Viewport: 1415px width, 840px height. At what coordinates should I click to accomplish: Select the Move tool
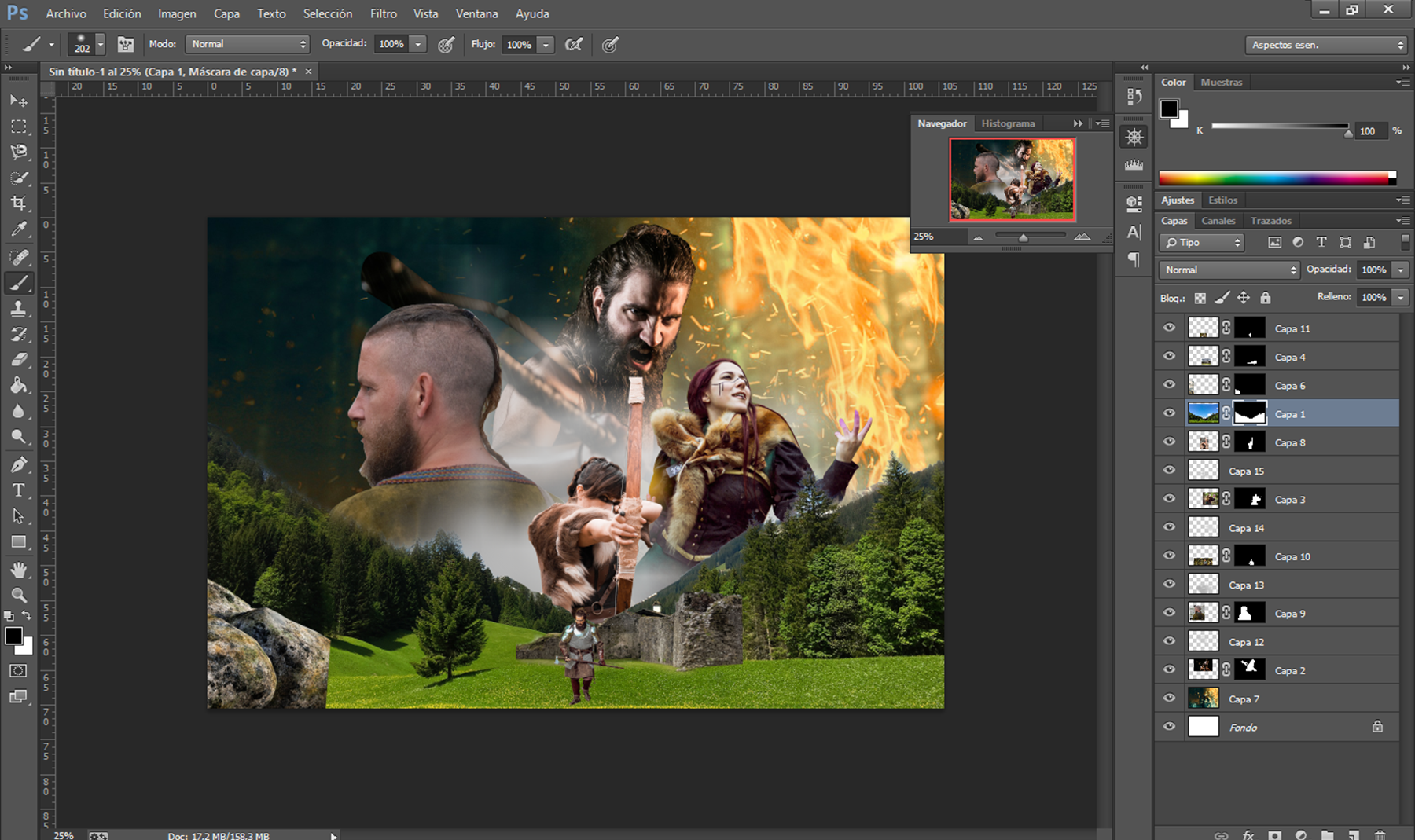[x=19, y=101]
